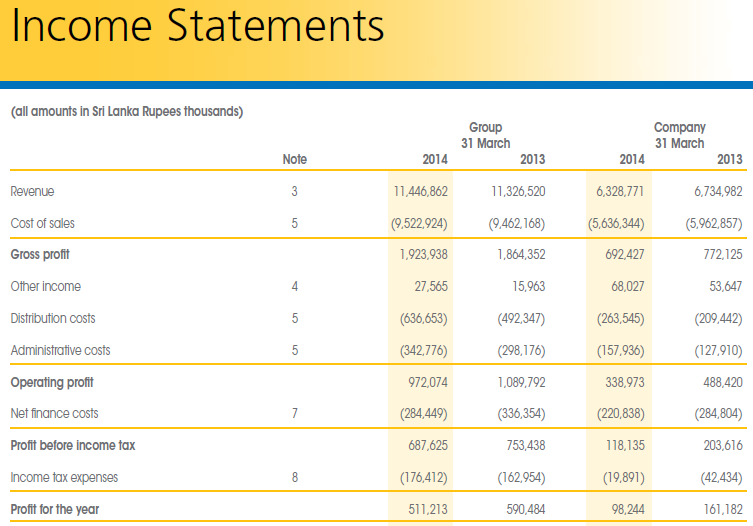Image resolution: width=753 pixels, height=526 pixels.
Task: Click the Operating profit row label
Action: tap(51, 382)
